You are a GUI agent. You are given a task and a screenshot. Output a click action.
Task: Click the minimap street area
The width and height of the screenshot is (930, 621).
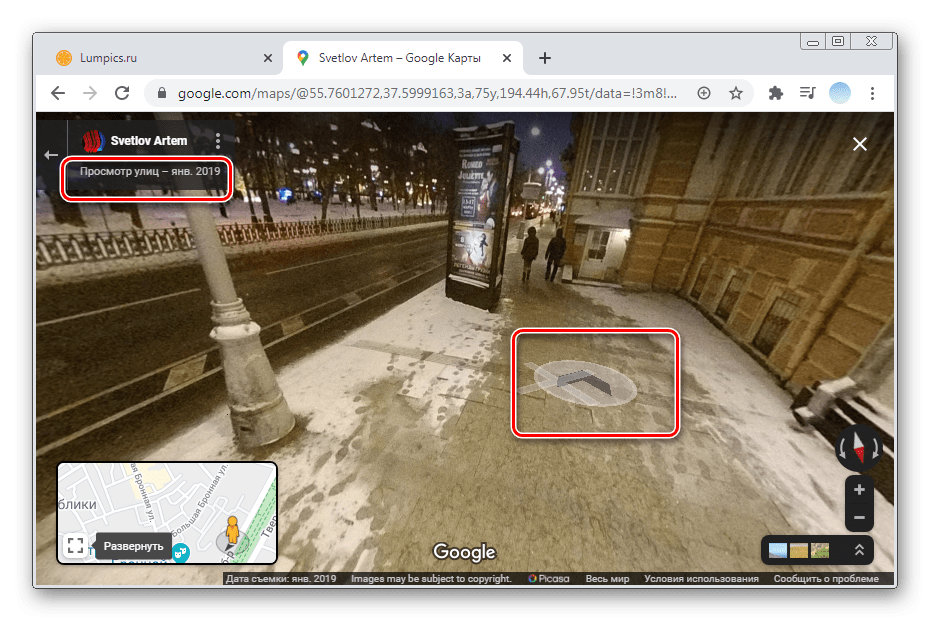click(167, 512)
